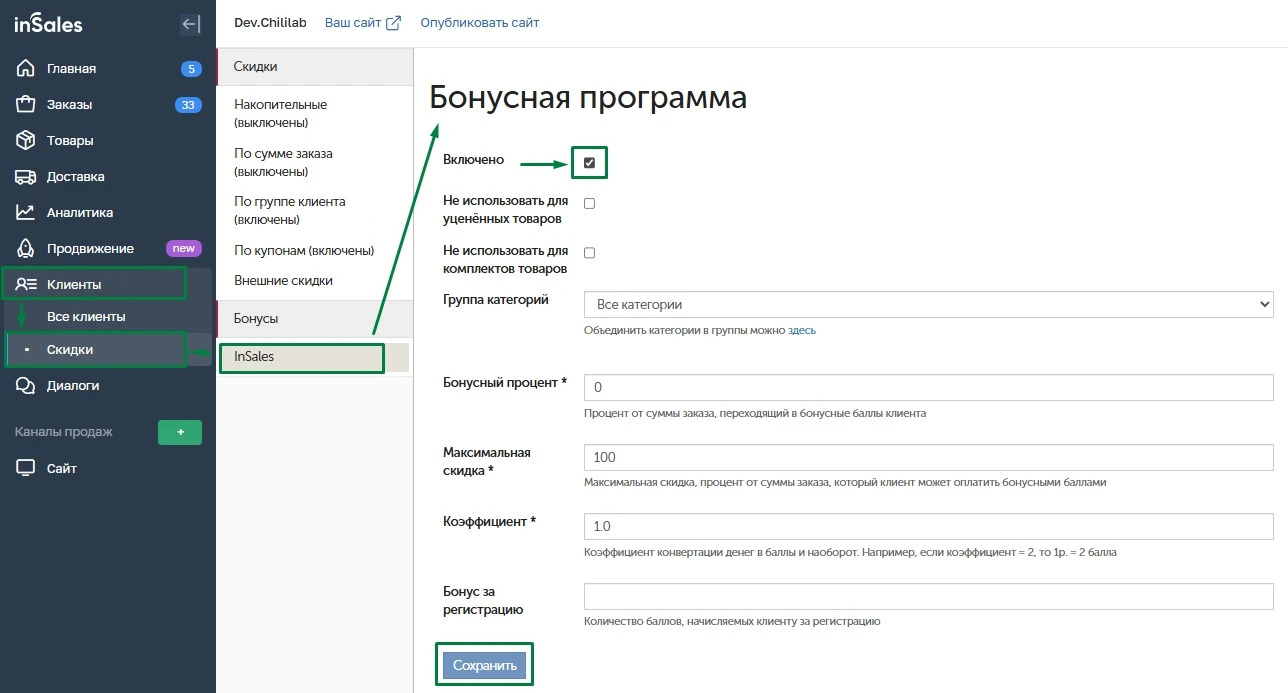Click the Аналитика chart icon
Viewport: 1288px width, 693px height.
click(26, 213)
